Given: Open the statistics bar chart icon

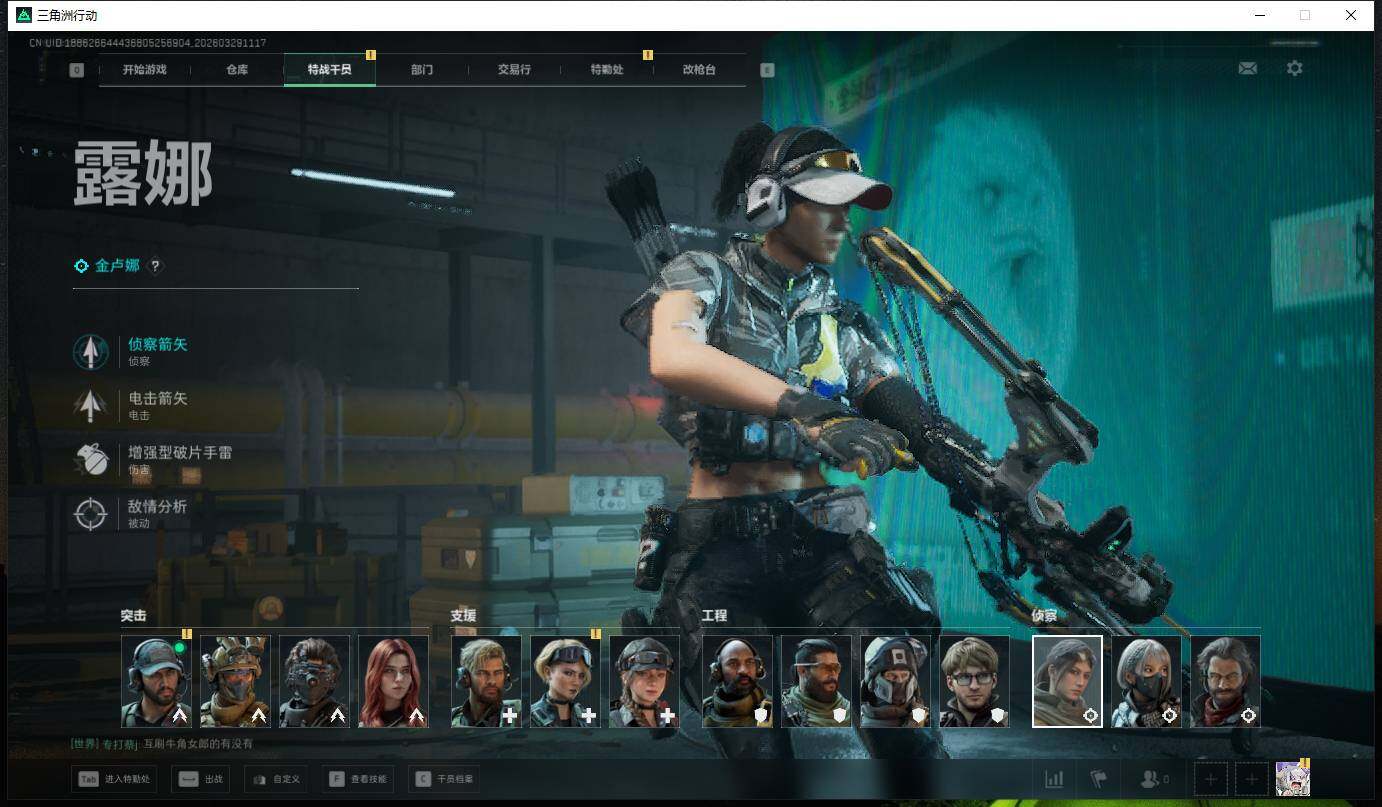Looking at the screenshot, I should pyautogui.click(x=1054, y=779).
